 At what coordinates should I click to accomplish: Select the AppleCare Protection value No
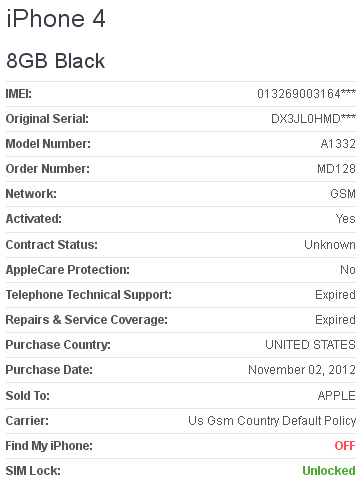348,270
